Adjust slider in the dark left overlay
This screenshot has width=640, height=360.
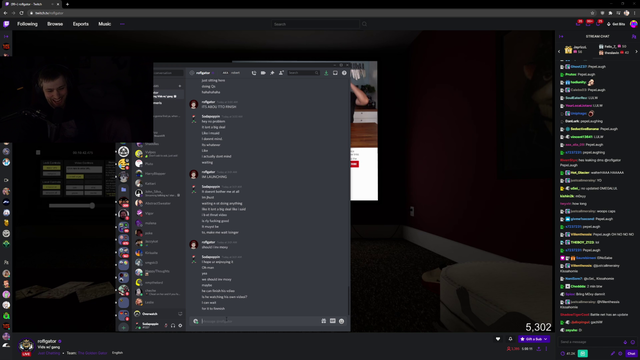pos(92,205)
